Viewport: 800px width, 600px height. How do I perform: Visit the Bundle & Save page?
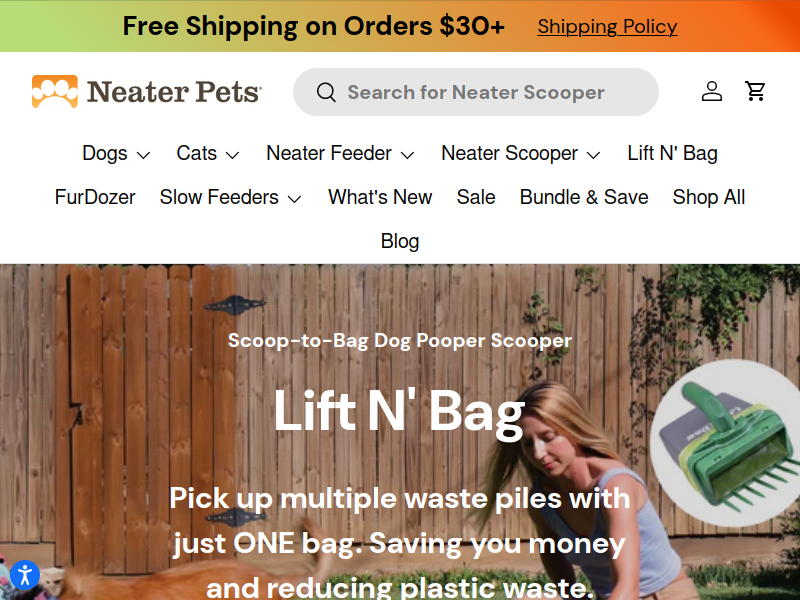584,197
